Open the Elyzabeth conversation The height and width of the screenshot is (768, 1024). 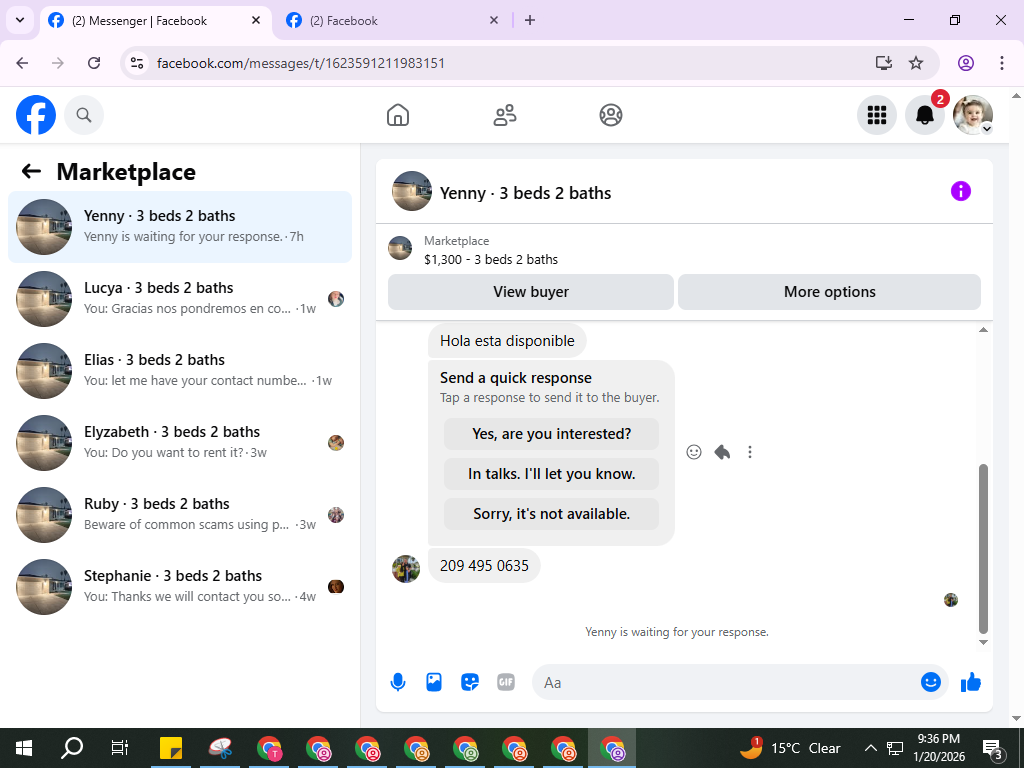[x=180, y=443]
